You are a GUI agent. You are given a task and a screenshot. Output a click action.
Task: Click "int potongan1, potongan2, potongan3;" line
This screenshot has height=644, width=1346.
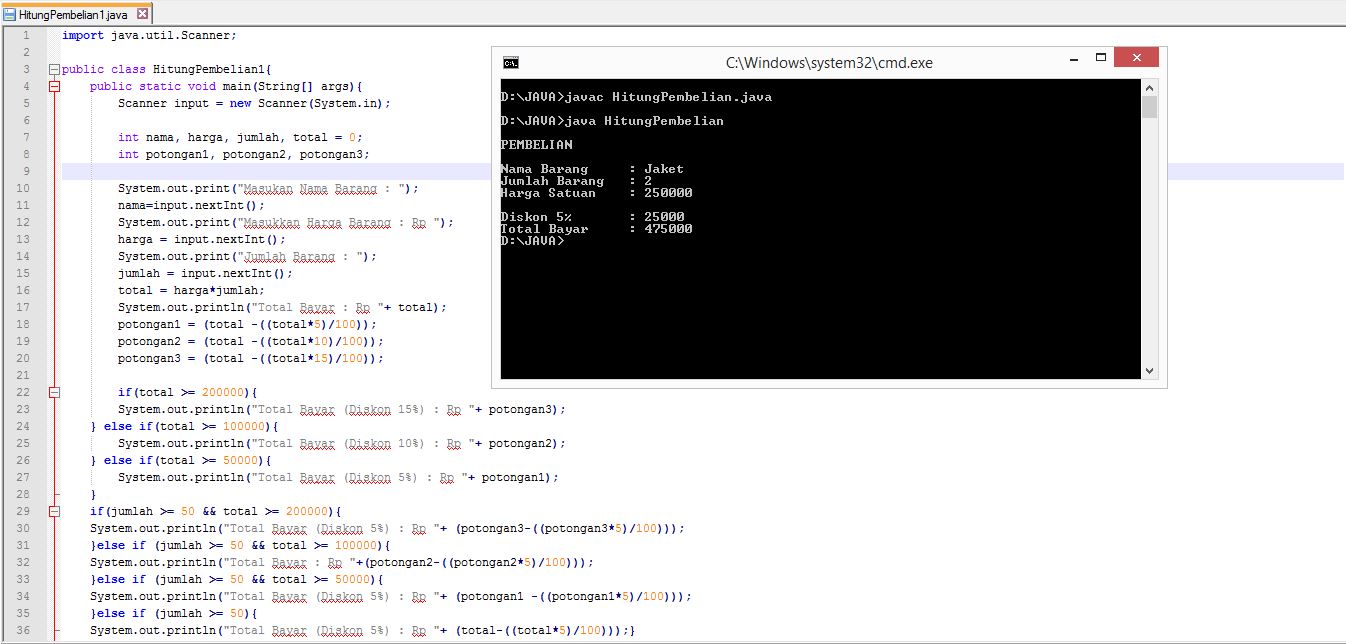244,155
